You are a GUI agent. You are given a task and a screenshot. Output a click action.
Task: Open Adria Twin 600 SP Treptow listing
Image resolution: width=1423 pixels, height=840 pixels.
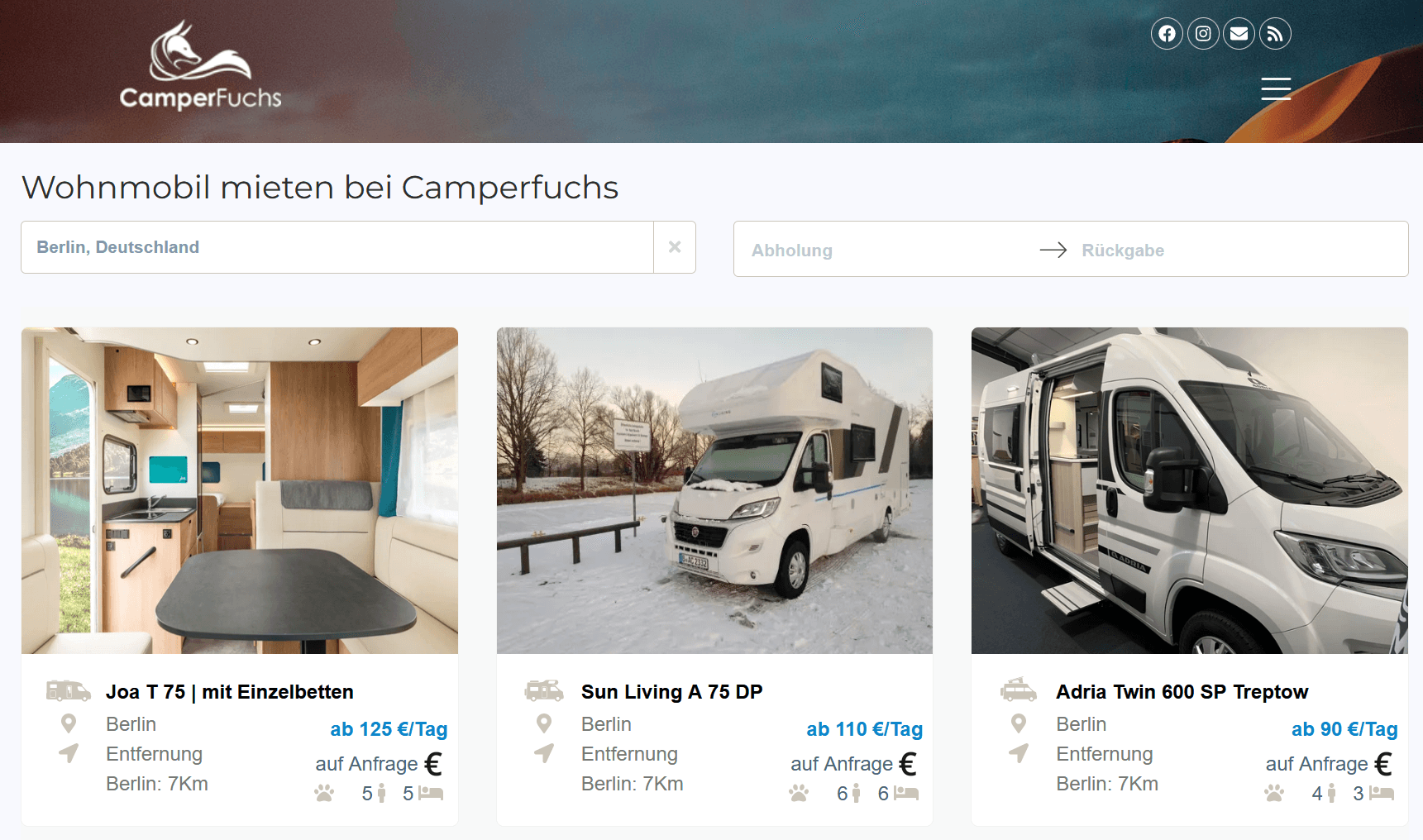coord(1182,692)
